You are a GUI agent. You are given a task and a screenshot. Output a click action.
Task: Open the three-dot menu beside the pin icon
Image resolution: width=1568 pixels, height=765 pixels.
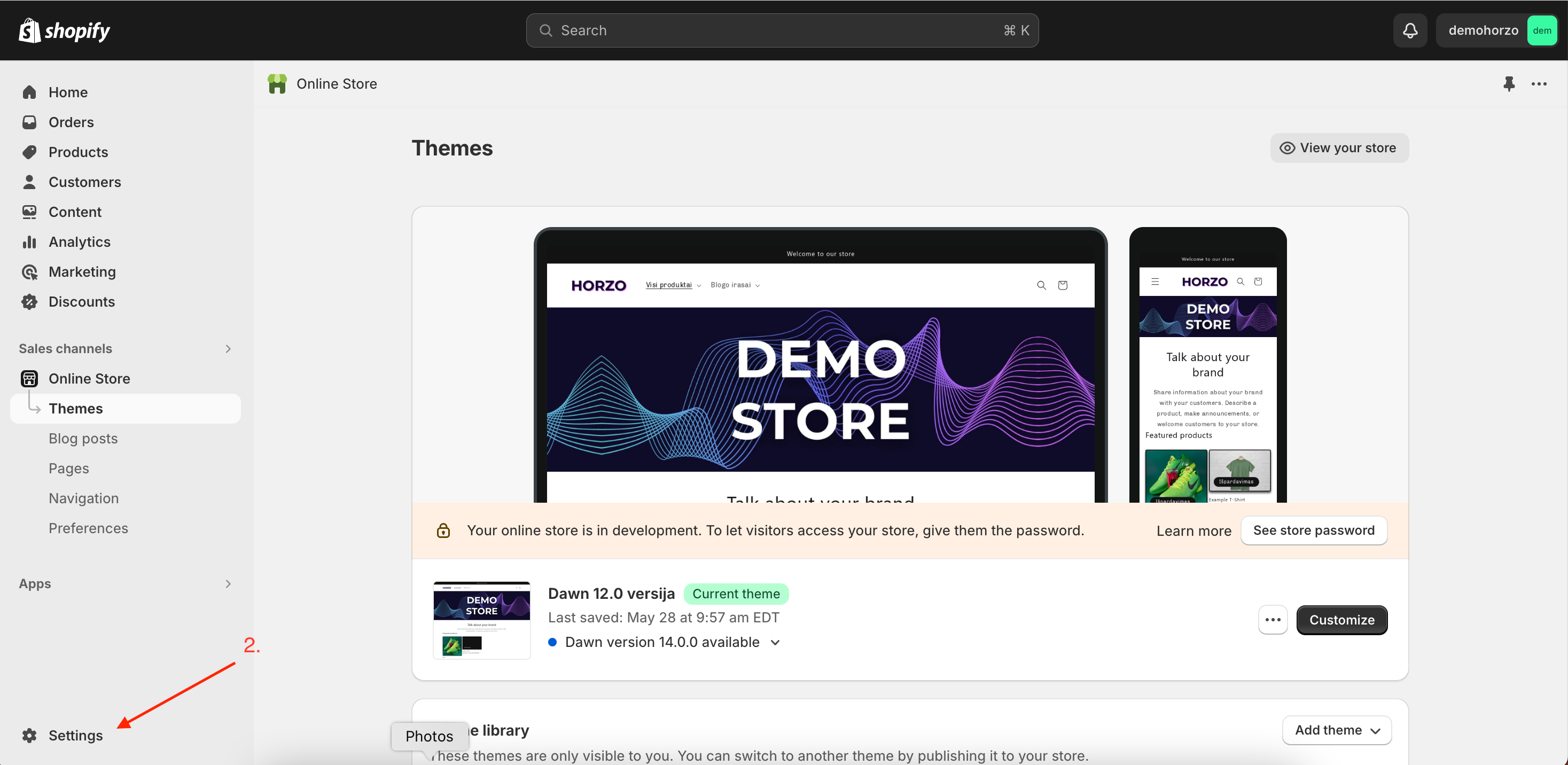(1539, 84)
